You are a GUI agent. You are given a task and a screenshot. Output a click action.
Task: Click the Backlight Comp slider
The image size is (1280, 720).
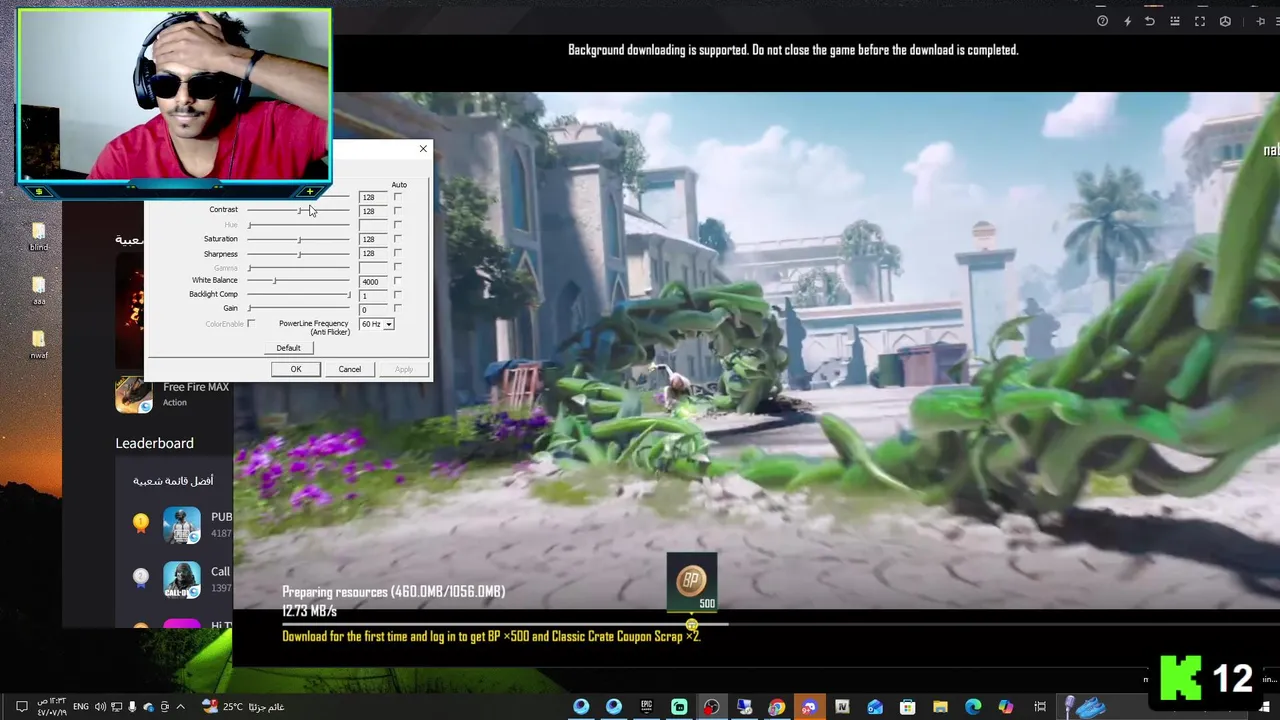(x=299, y=295)
